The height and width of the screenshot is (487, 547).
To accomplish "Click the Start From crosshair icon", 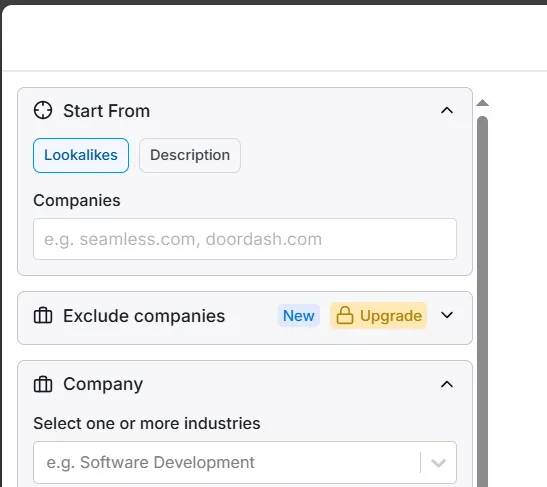I will tap(43, 110).
